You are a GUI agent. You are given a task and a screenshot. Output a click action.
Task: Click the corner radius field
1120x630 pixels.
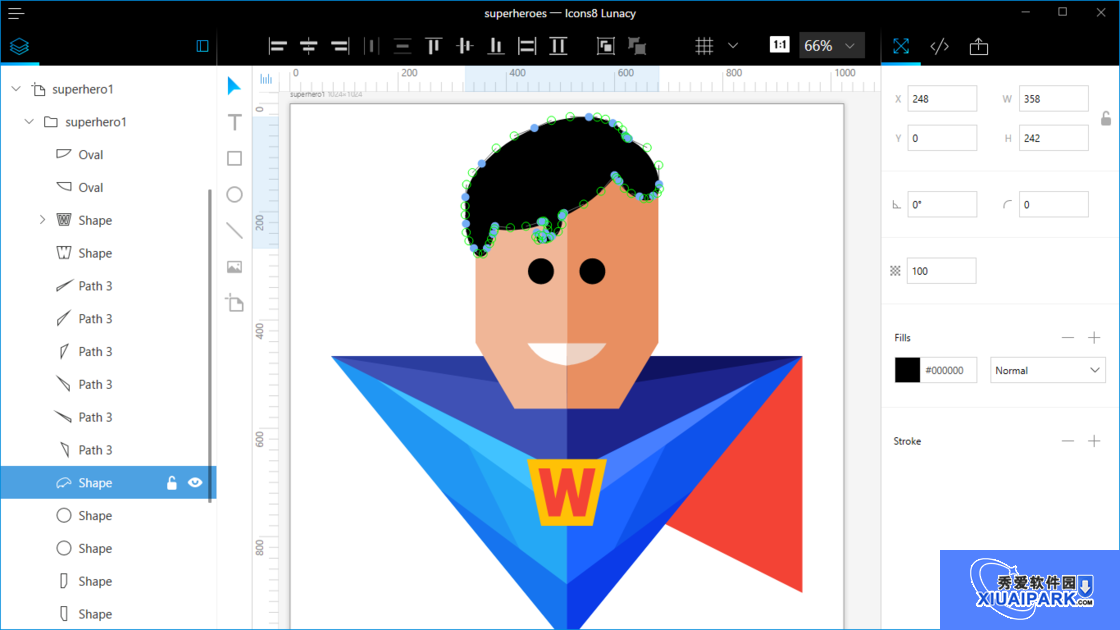coord(1054,204)
